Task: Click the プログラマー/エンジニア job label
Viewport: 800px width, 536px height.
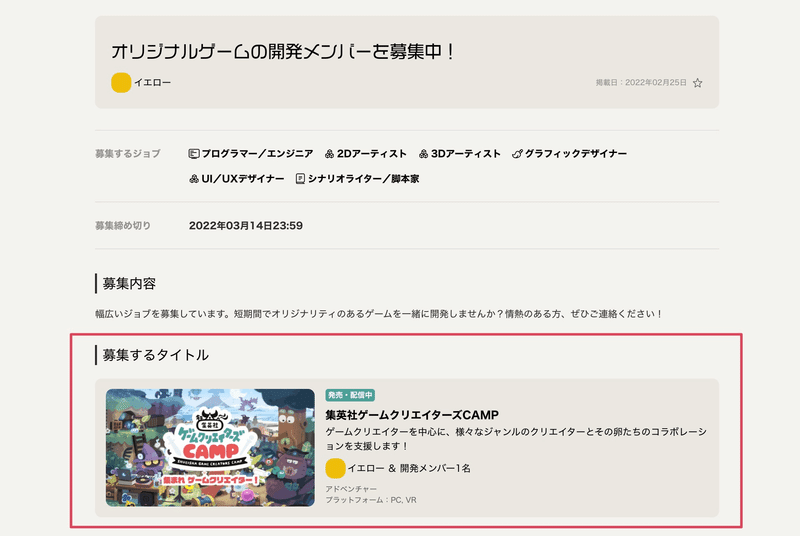Action: coord(257,154)
